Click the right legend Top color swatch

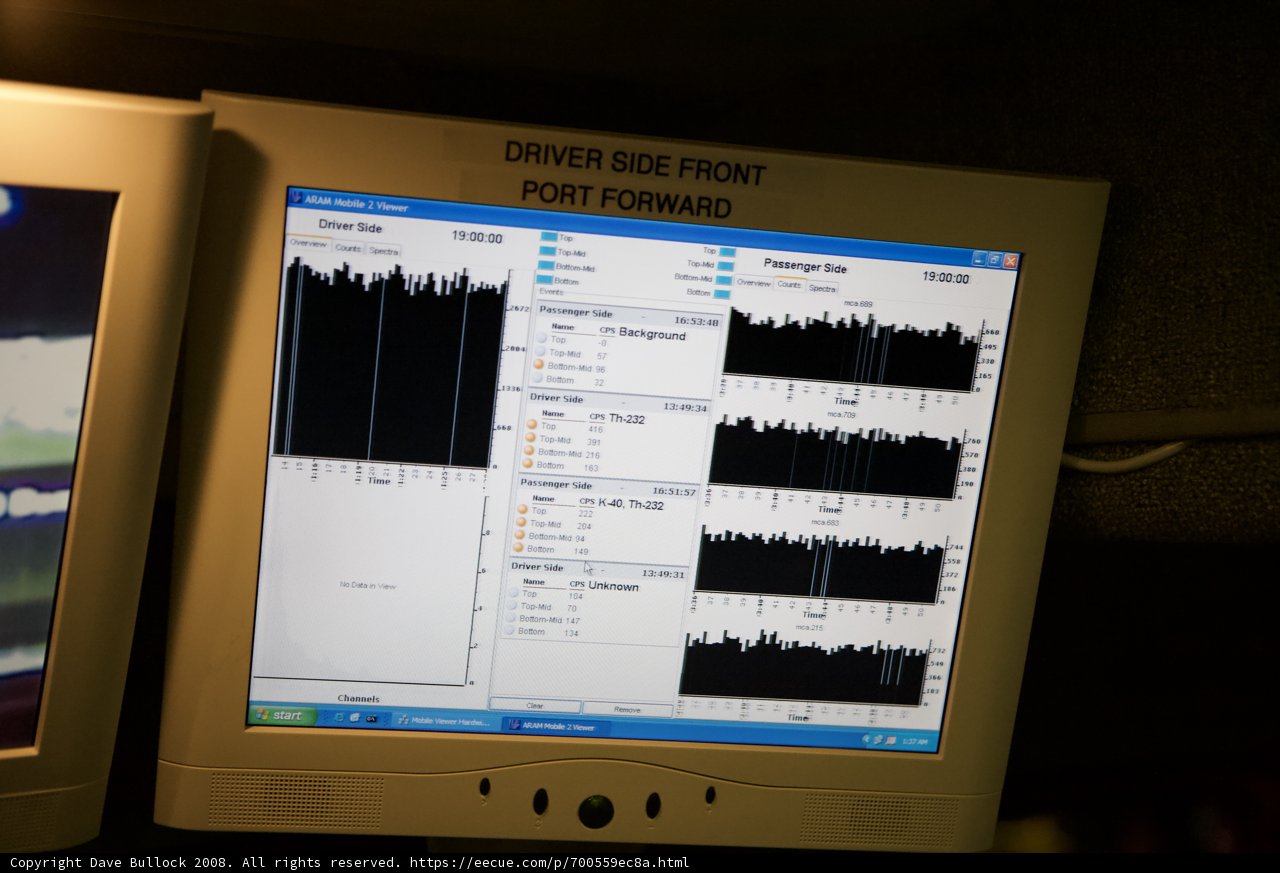point(727,252)
